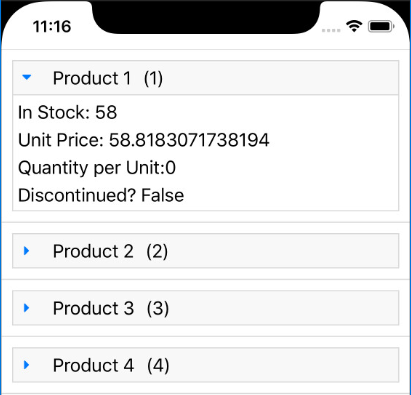Tap the In Stock: 58 line
Screen dimensions: 411x395
click(67, 112)
